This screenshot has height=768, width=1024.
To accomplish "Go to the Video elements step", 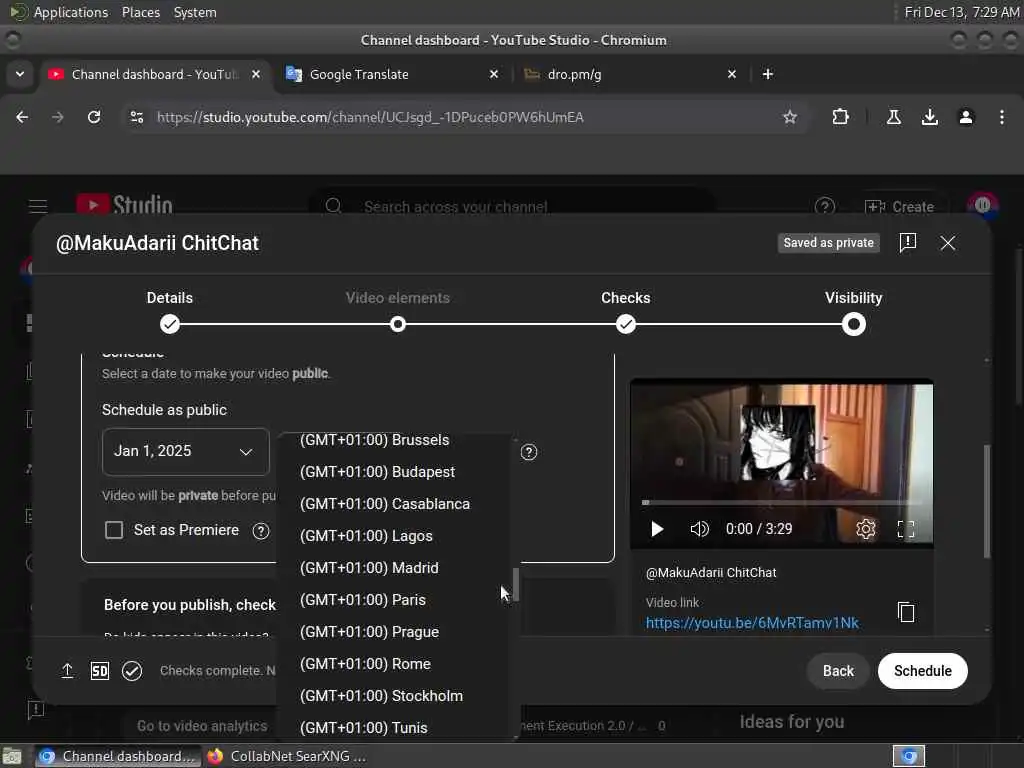I will [398, 312].
